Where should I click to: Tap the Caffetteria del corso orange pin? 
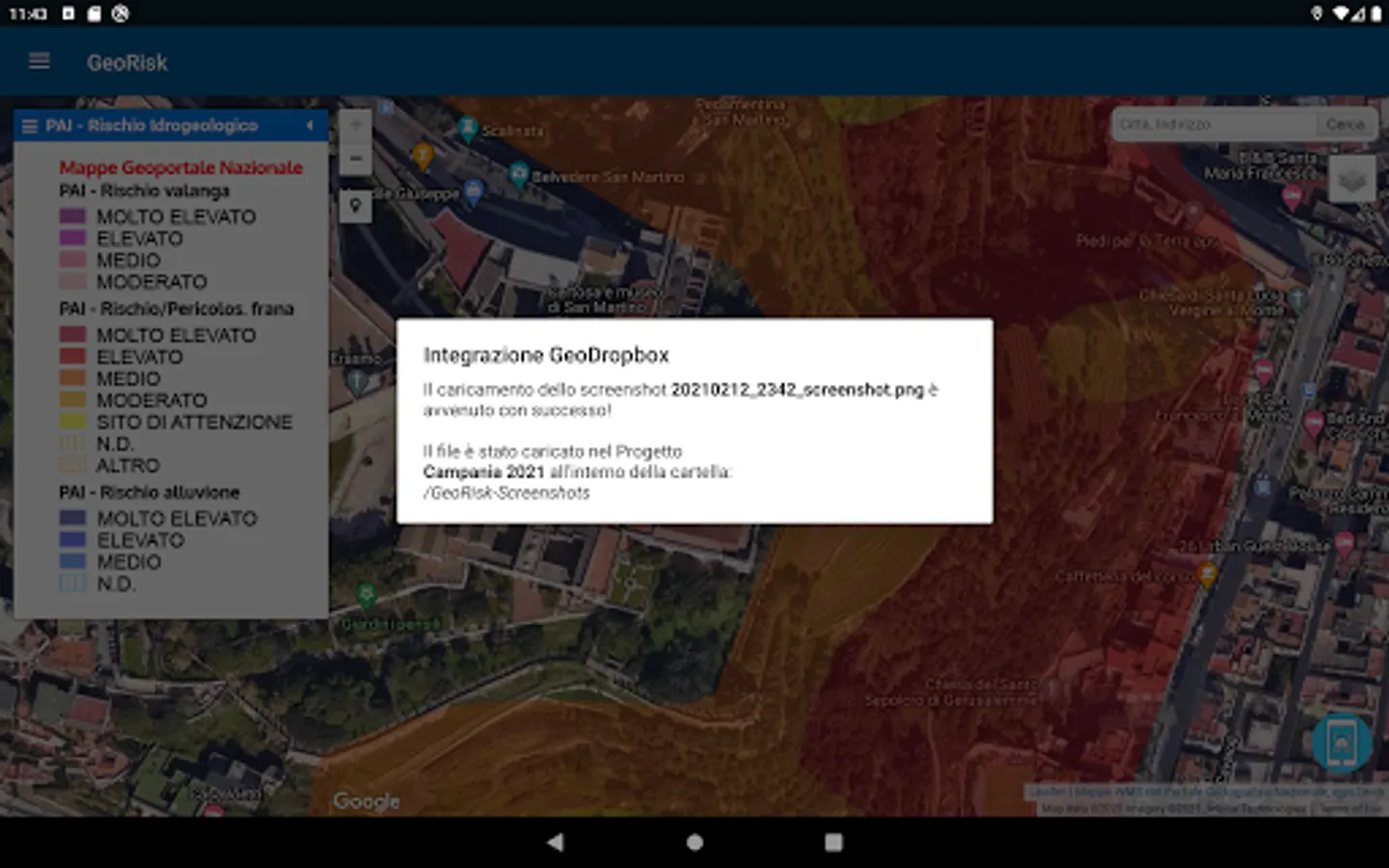point(1207,576)
